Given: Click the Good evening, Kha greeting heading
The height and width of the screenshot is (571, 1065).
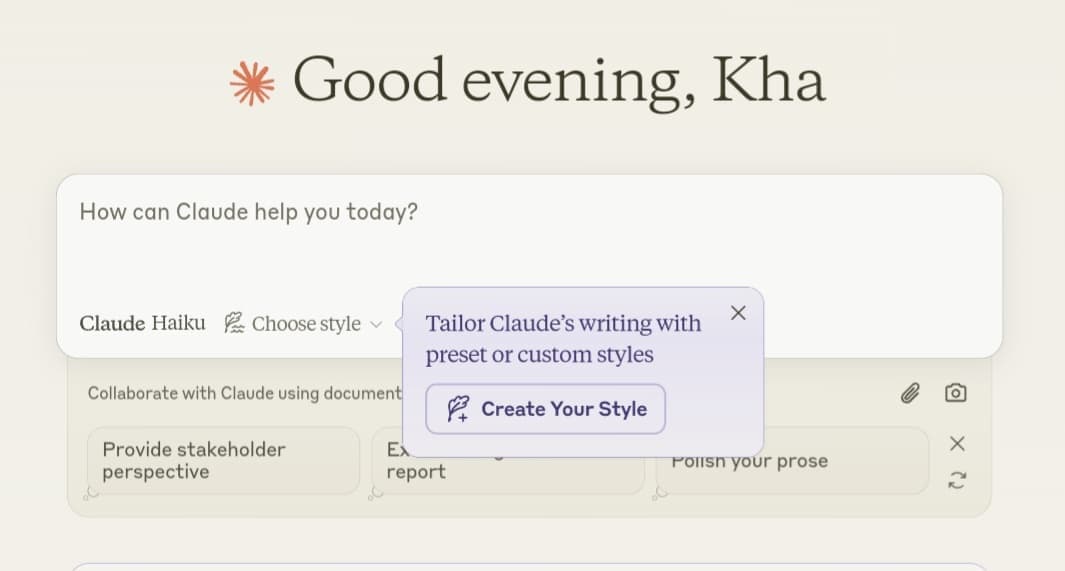Looking at the screenshot, I should pos(558,80).
